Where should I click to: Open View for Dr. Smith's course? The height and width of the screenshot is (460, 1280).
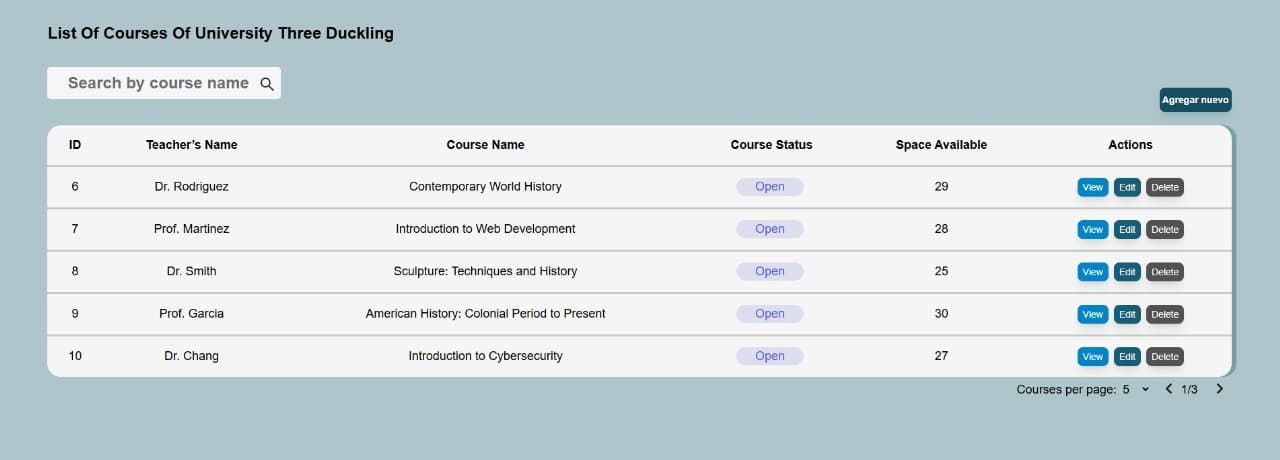point(1092,272)
